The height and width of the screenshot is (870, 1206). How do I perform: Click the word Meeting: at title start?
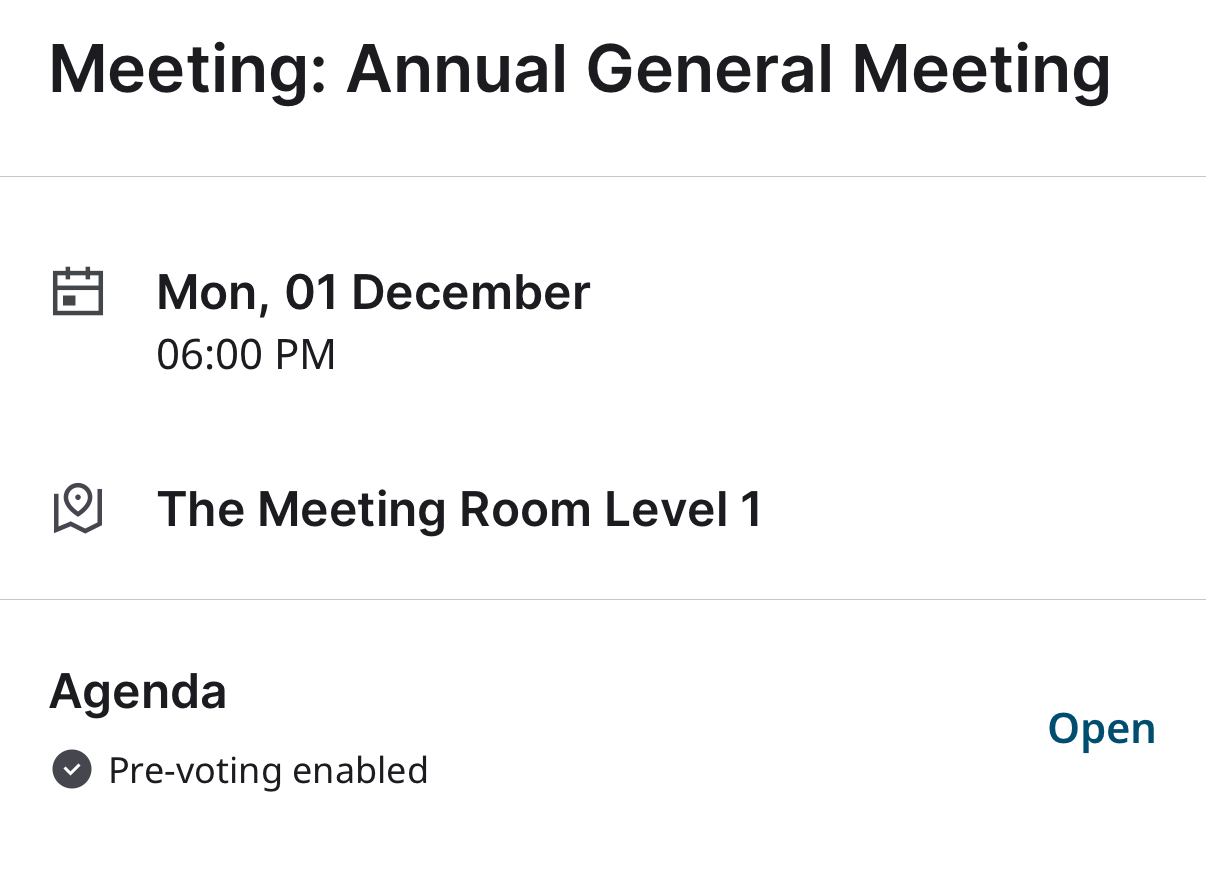point(188,70)
